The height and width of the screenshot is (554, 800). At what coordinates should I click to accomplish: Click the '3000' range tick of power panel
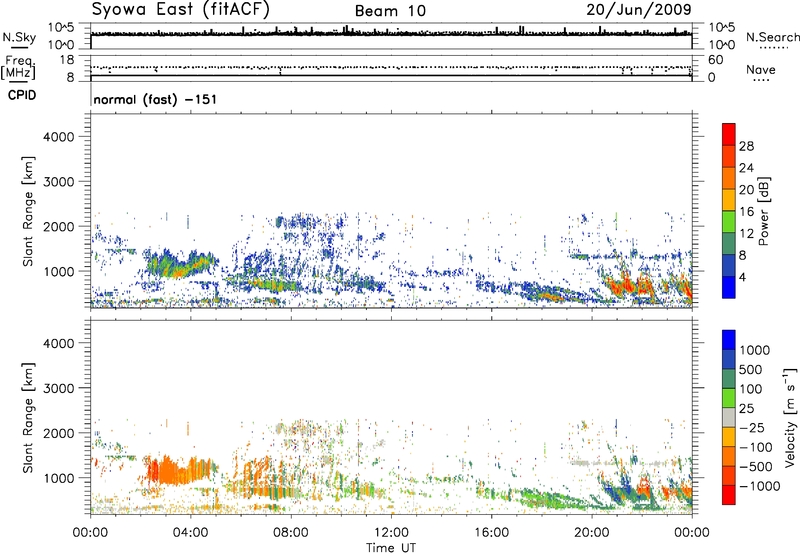(x=58, y=182)
